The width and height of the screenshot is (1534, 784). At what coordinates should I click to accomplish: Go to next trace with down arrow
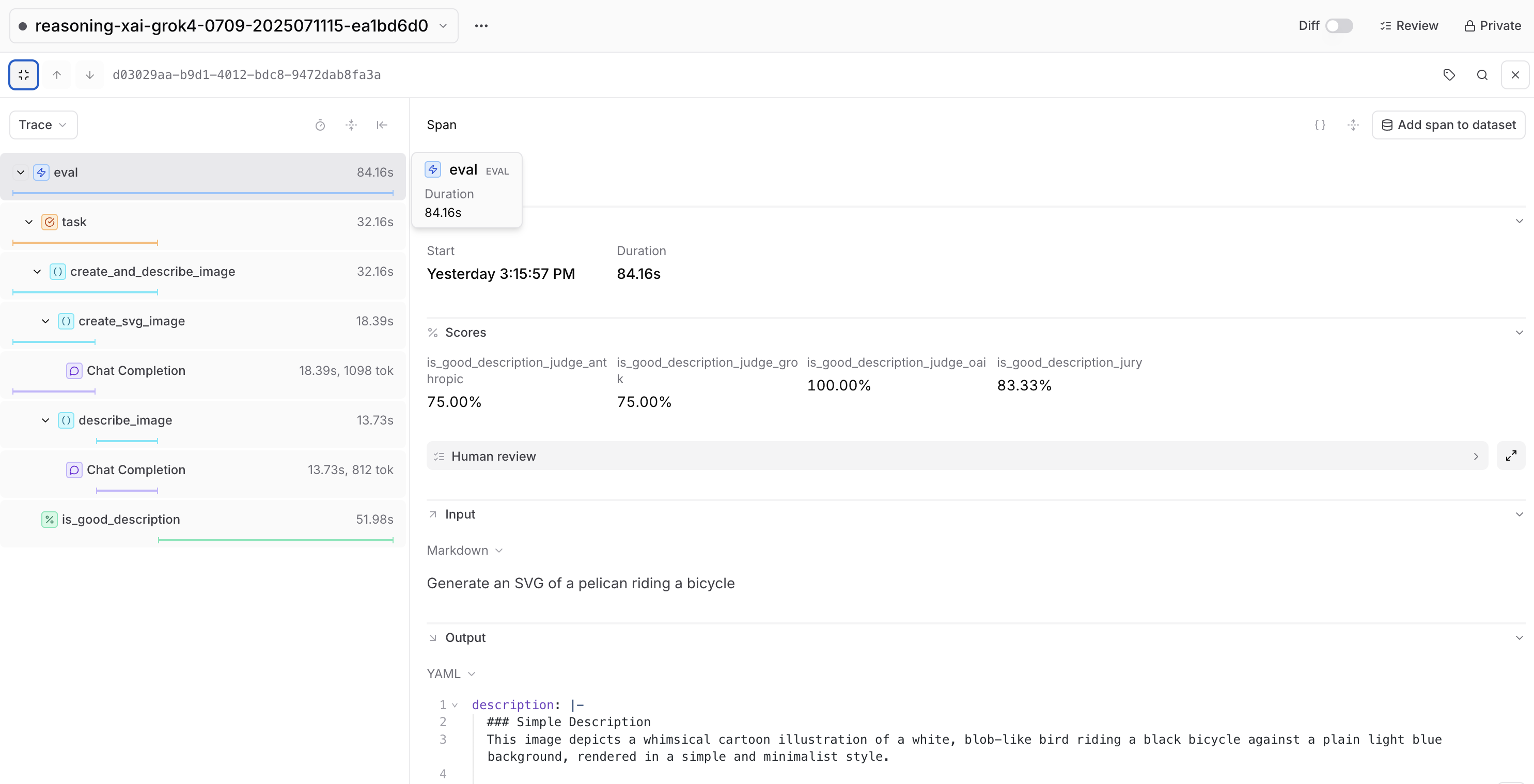90,75
